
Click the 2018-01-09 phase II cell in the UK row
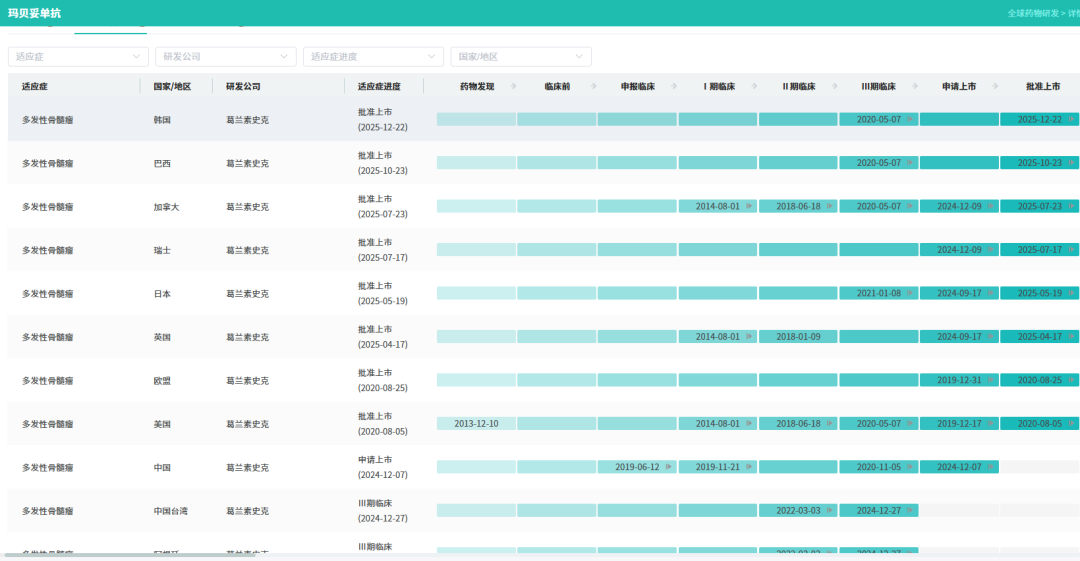798,337
